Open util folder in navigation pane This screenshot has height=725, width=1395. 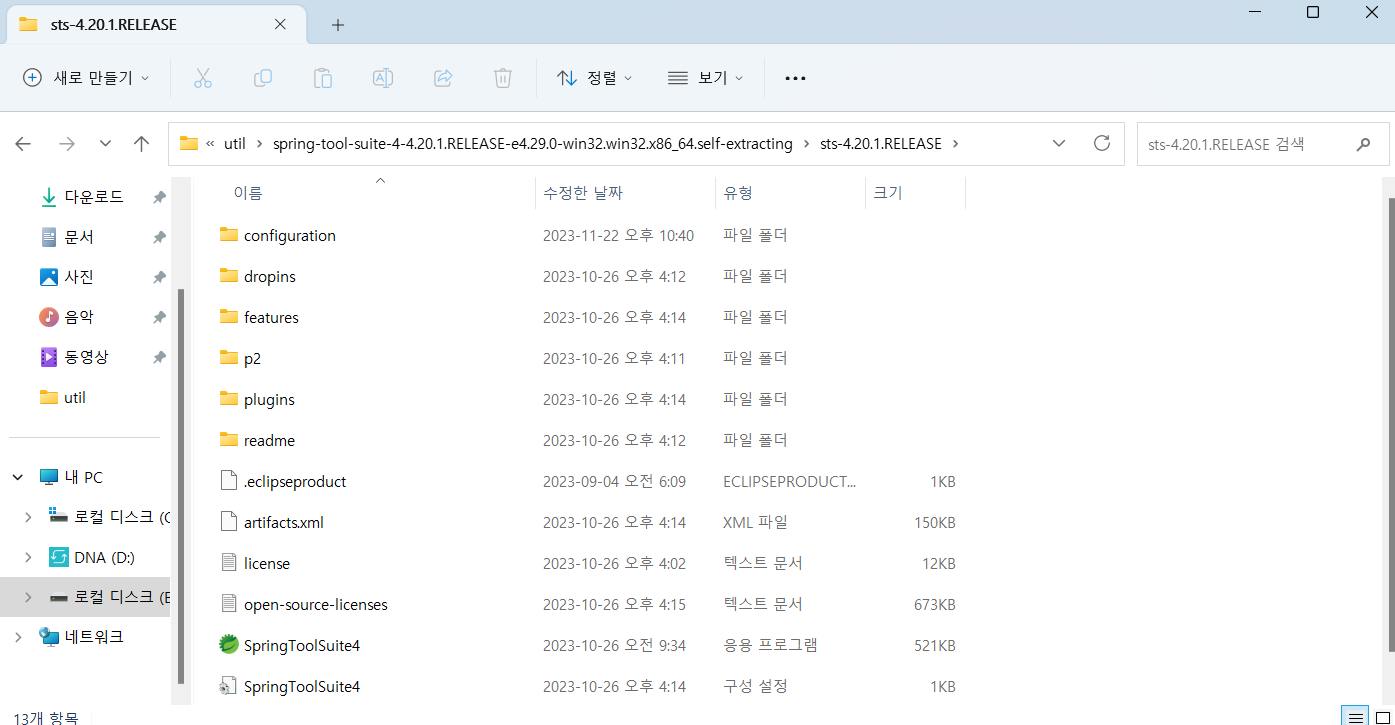[75, 397]
